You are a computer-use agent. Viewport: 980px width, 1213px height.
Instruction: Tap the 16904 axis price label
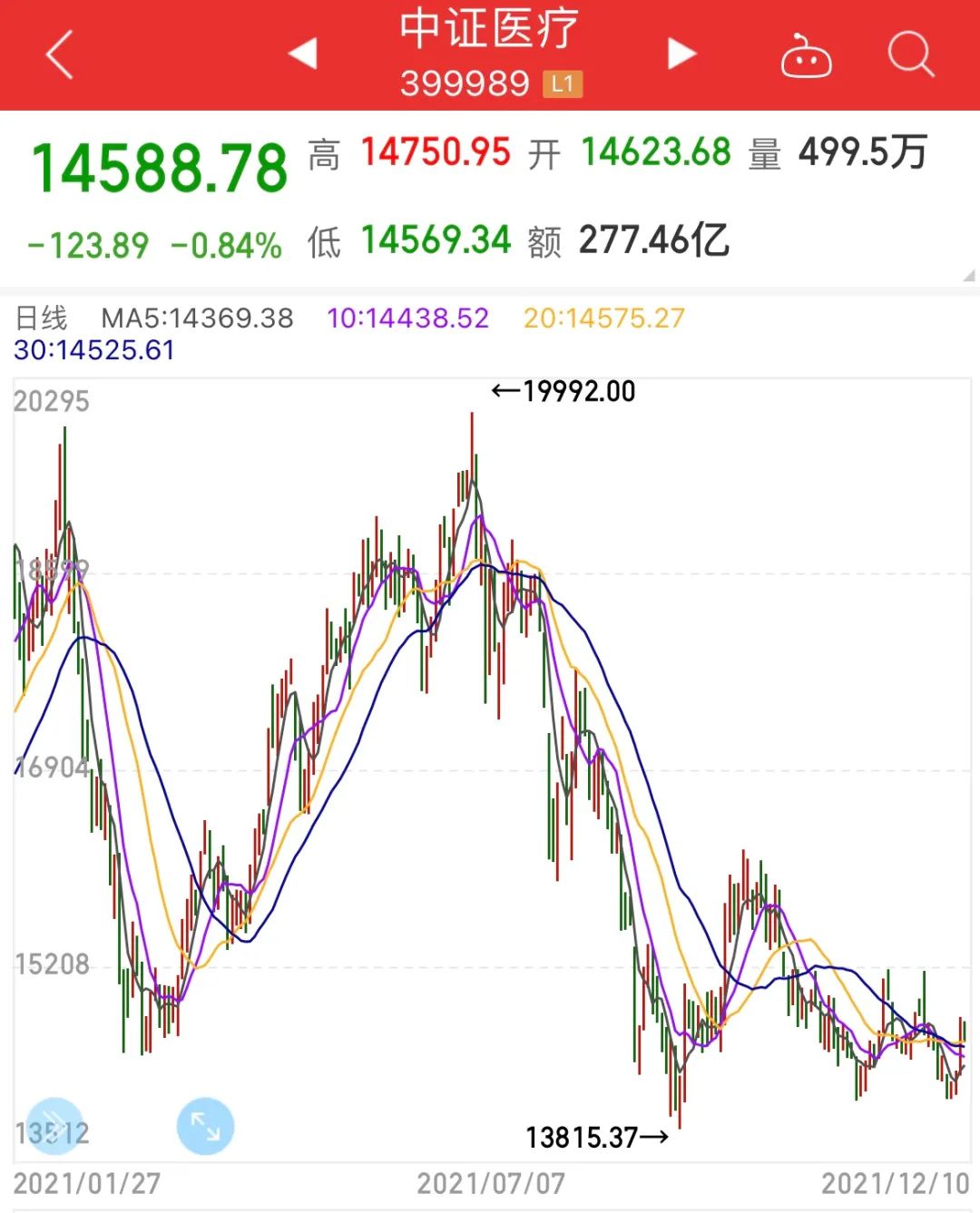52,768
